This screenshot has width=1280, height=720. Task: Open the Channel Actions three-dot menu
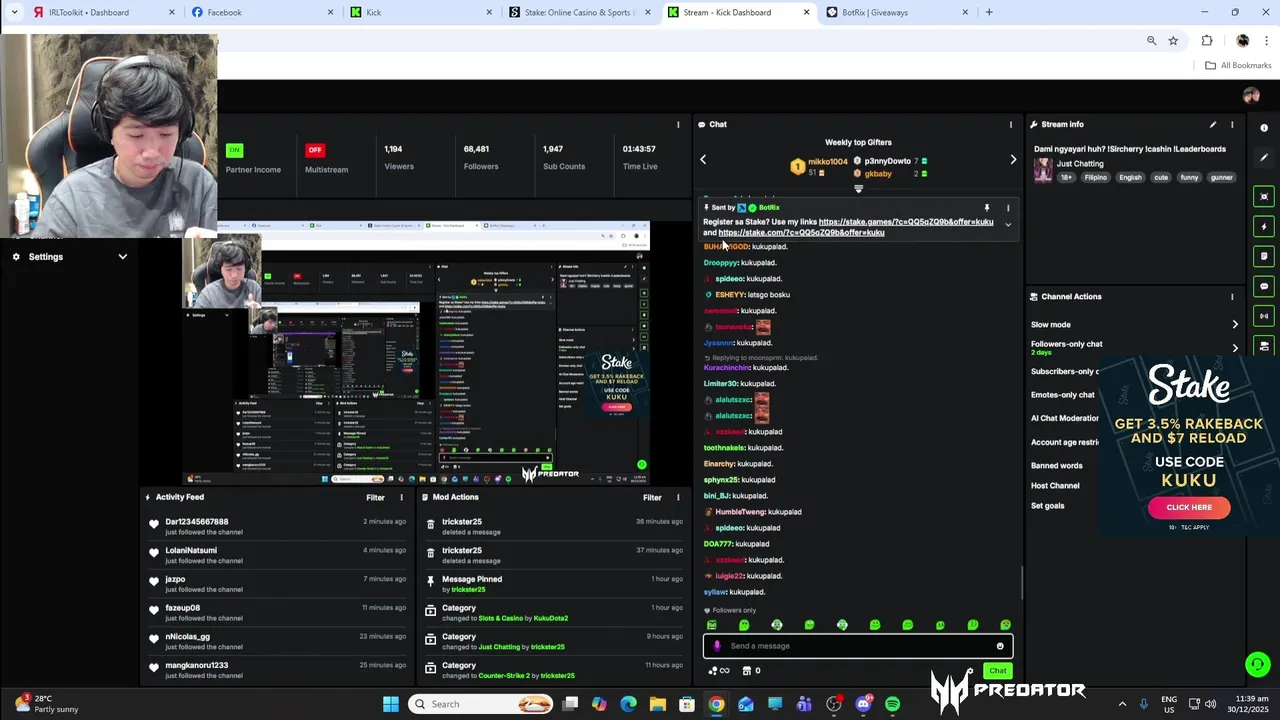click(x=1232, y=297)
